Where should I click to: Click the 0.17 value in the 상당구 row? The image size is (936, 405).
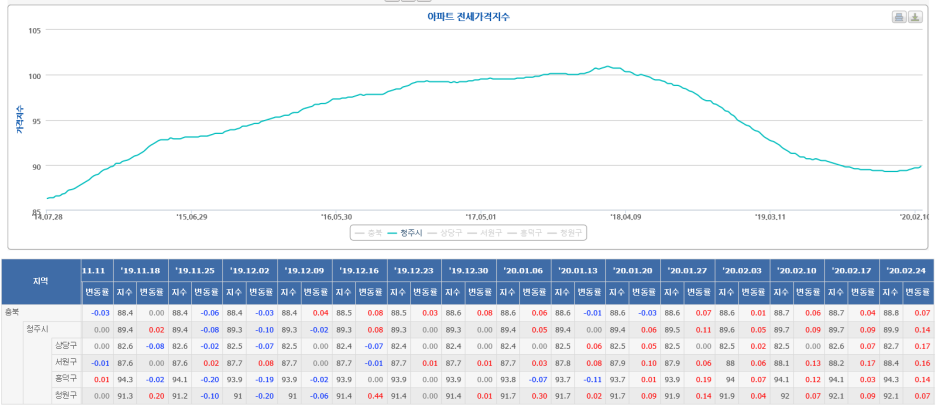(922, 346)
